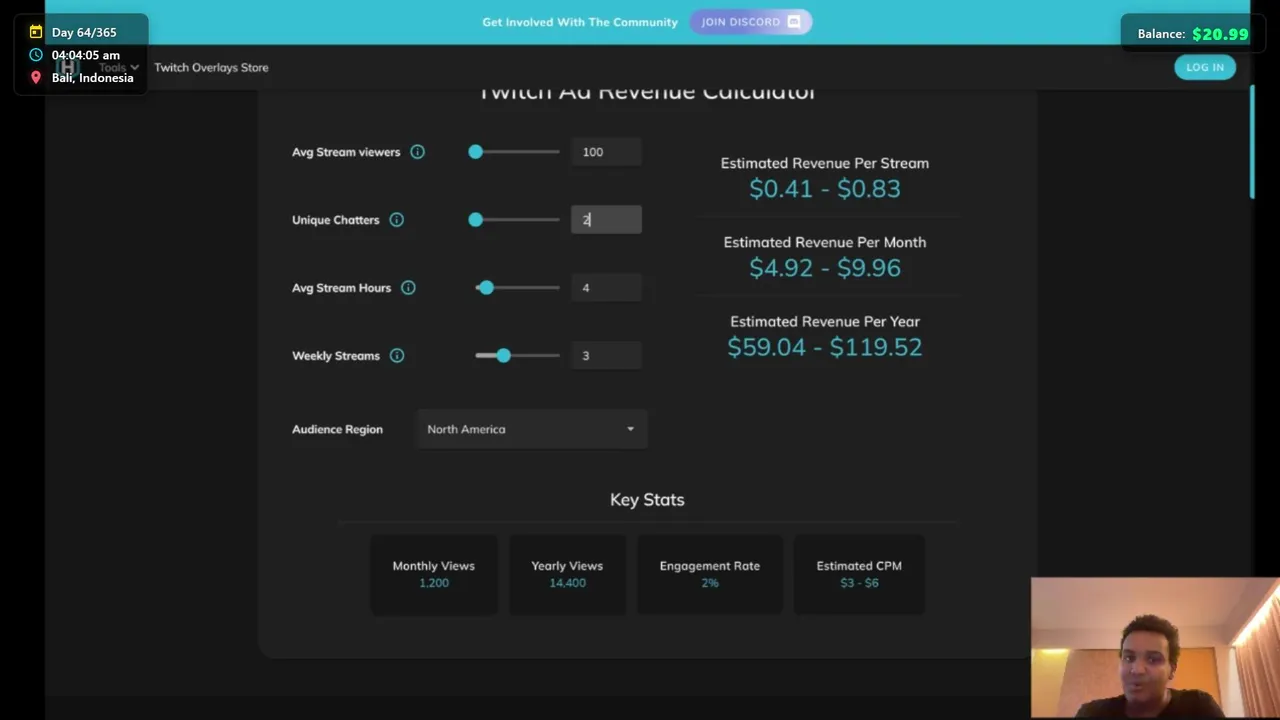The height and width of the screenshot is (720, 1280).
Task: Click info icon beside Avg Stream Hours
Action: click(408, 288)
